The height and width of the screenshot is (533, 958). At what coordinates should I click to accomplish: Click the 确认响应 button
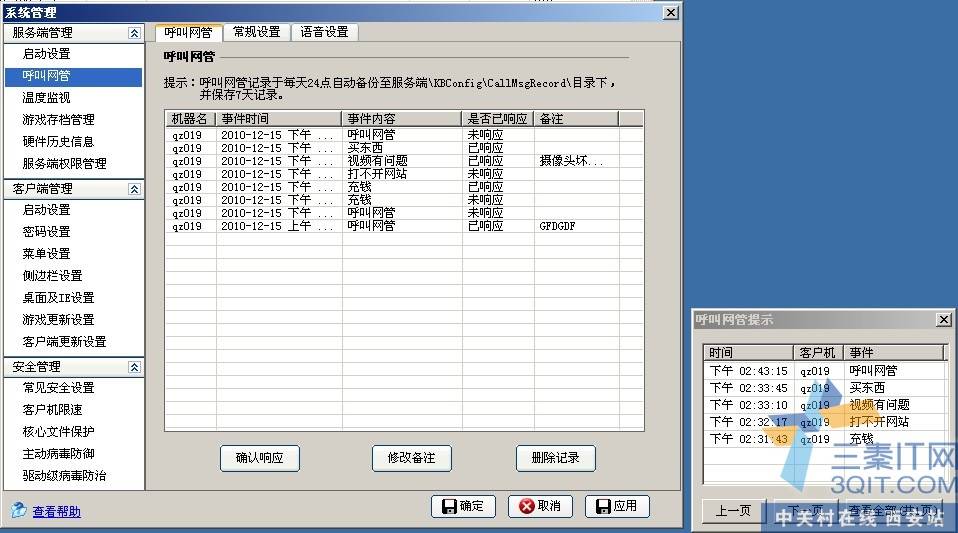pyautogui.click(x=260, y=458)
